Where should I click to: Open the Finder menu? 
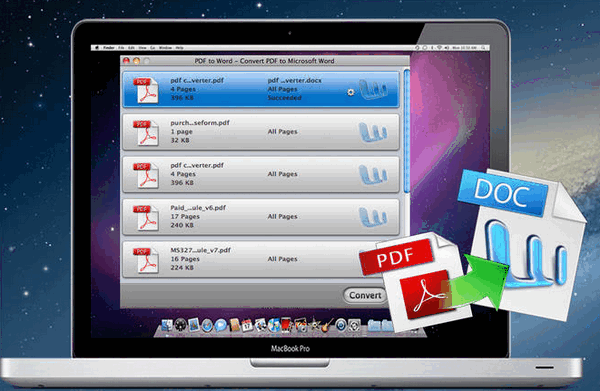109,48
